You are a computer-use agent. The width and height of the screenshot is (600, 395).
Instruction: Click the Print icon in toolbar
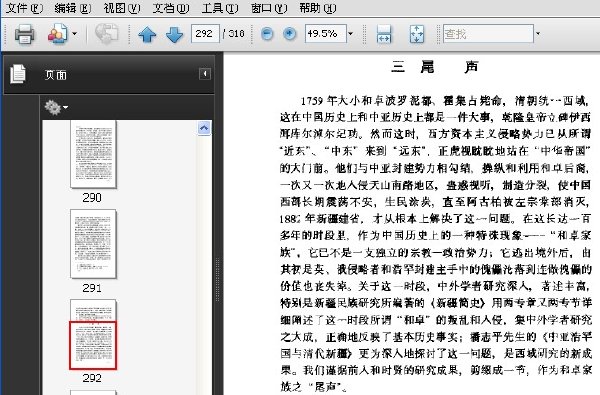click(x=24, y=34)
